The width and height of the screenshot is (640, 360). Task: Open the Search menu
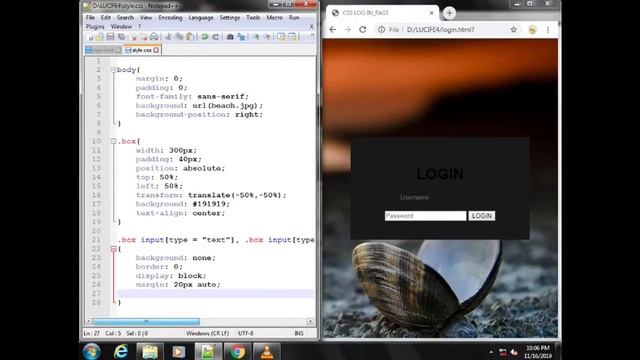125,18
